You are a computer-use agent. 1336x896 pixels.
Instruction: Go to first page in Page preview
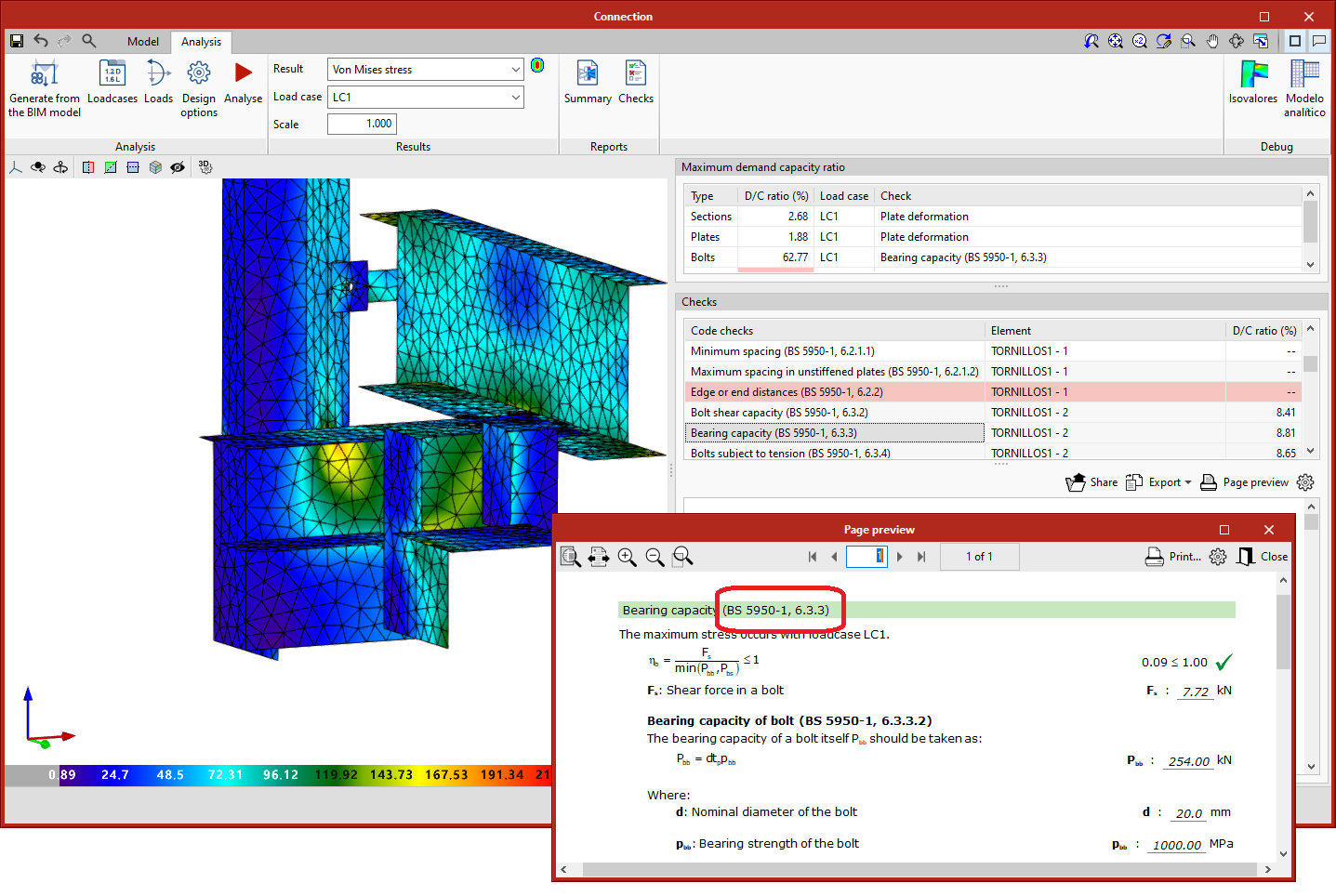[813, 557]
